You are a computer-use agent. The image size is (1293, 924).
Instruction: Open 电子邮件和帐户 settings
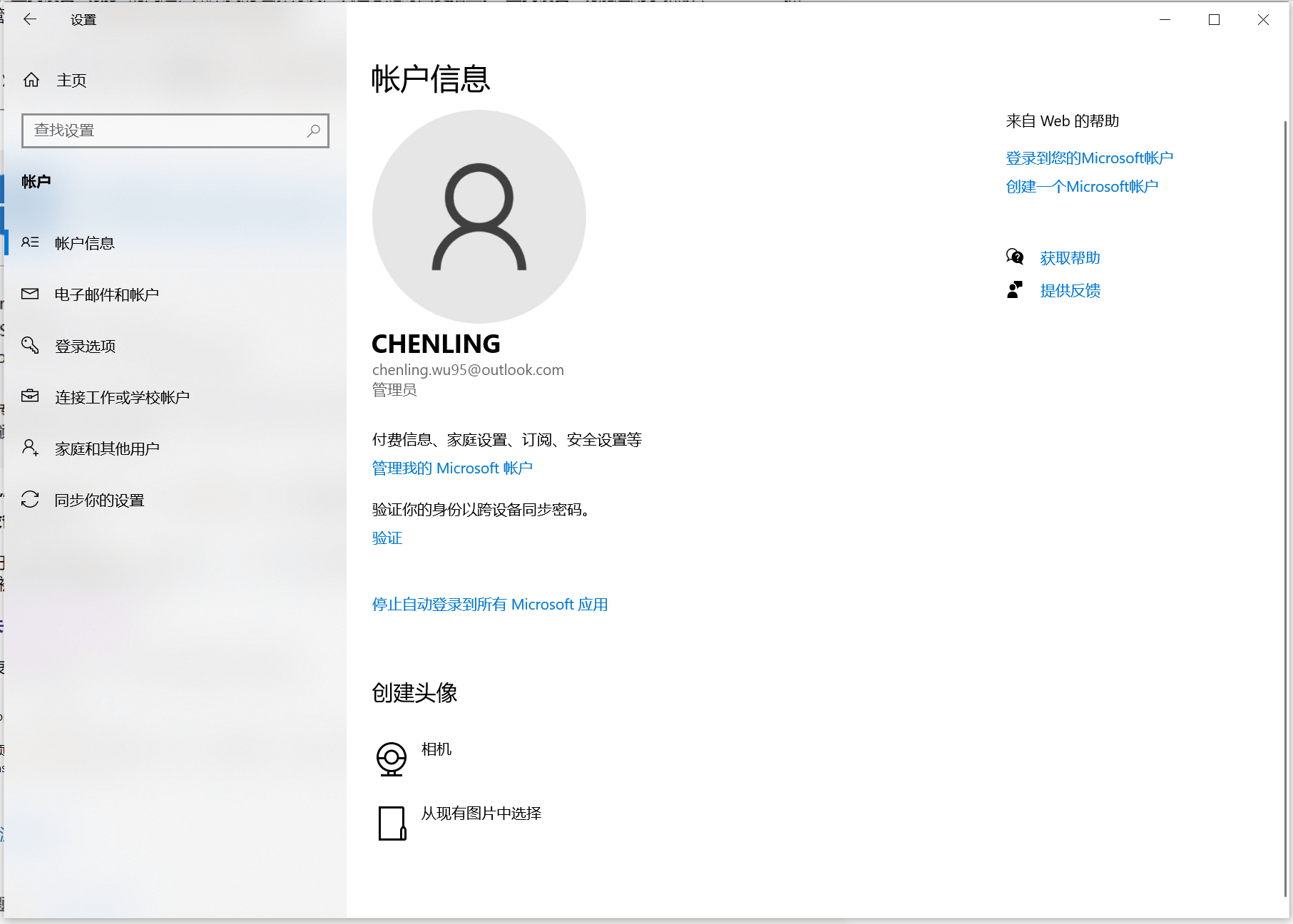(x=175, y=294)
